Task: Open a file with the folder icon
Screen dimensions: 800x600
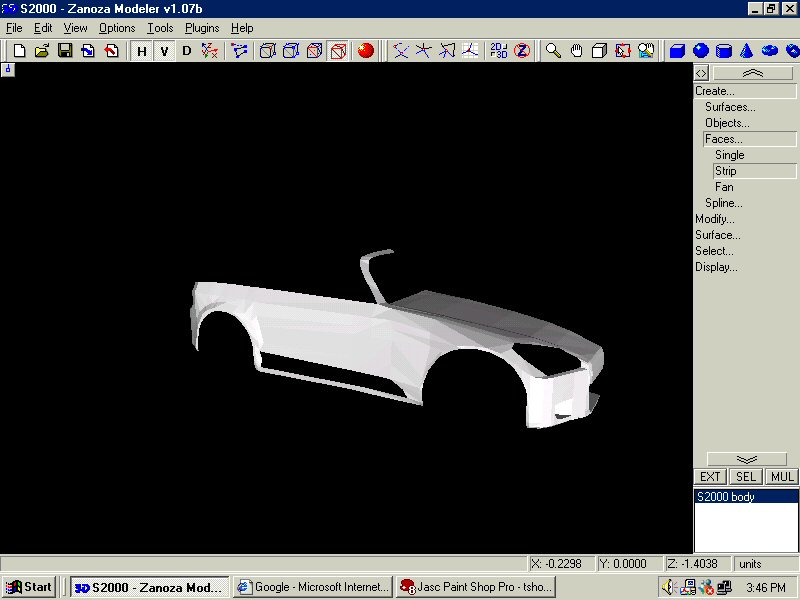Action: [x=42, y=51]
